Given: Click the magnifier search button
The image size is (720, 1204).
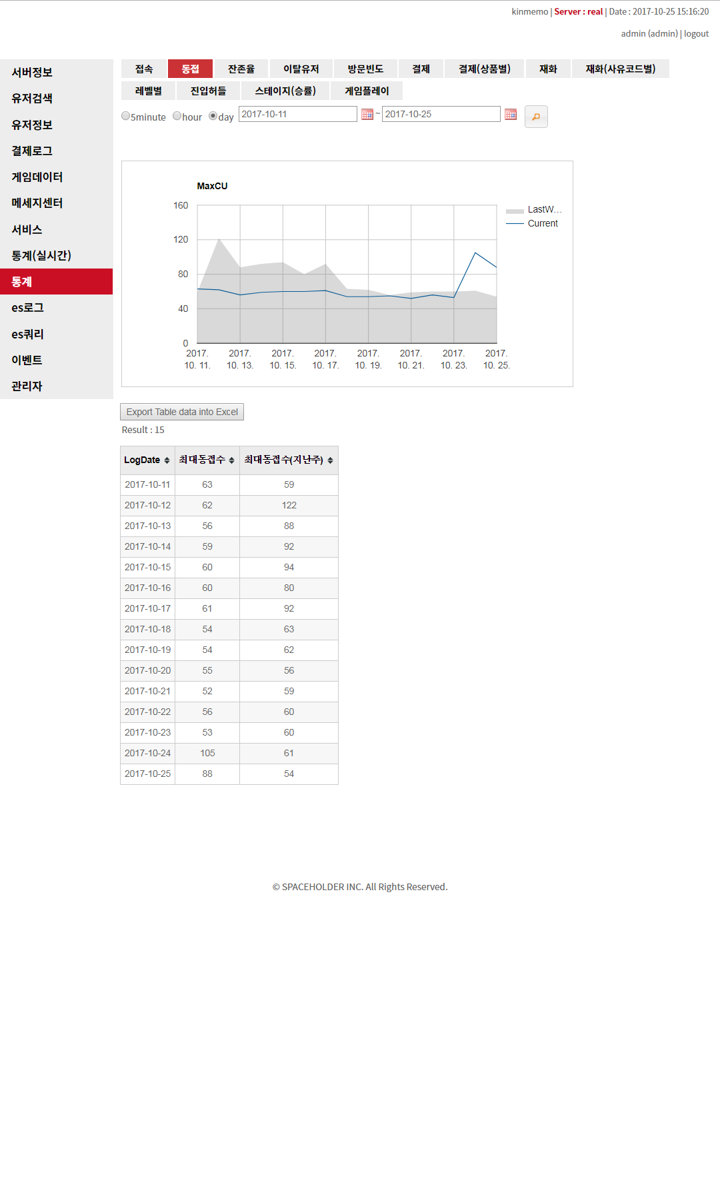Looking at the screenshot, I should (x=536, y=117).
